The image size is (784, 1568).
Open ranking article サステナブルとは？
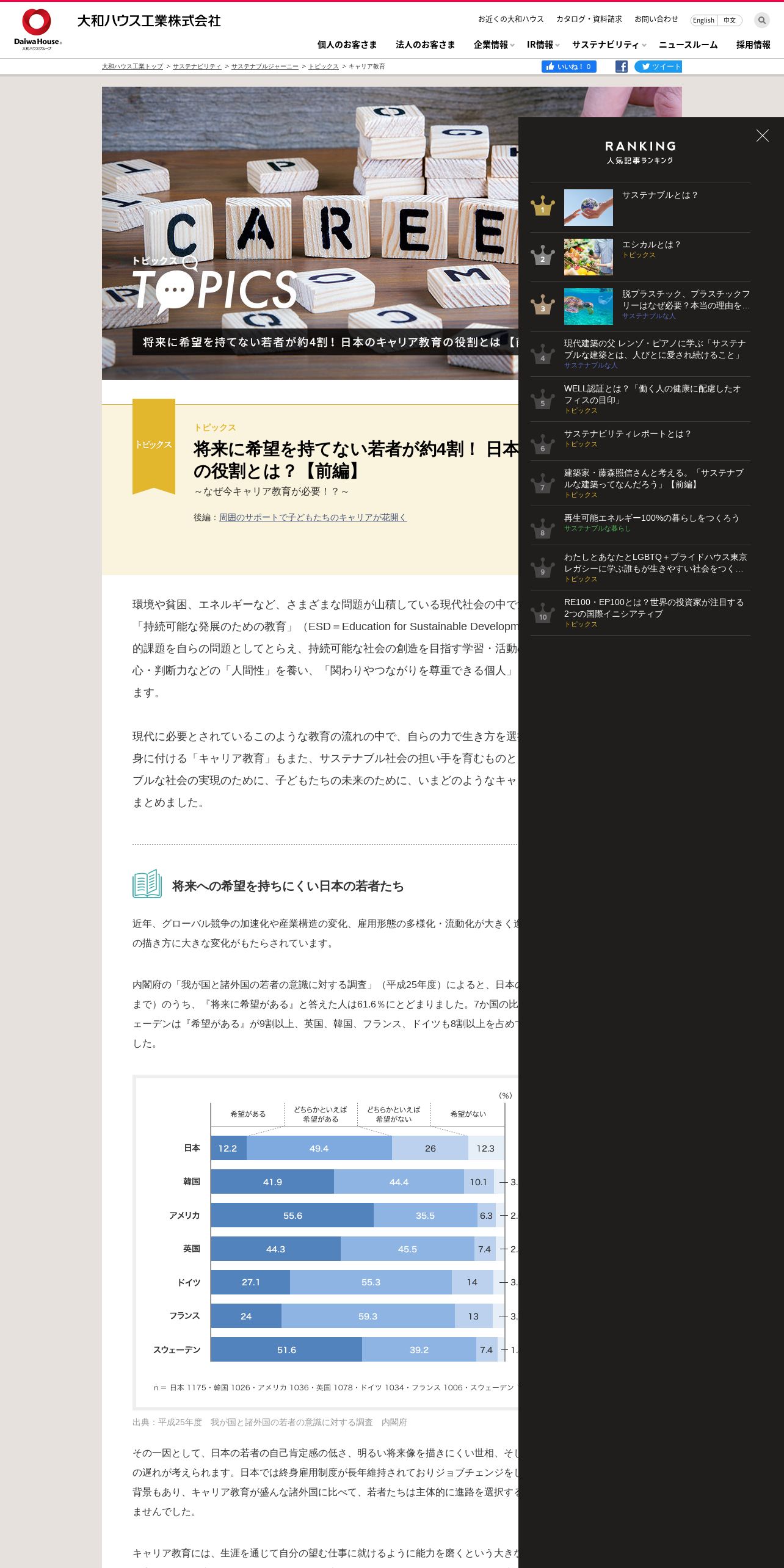(660, 195)
